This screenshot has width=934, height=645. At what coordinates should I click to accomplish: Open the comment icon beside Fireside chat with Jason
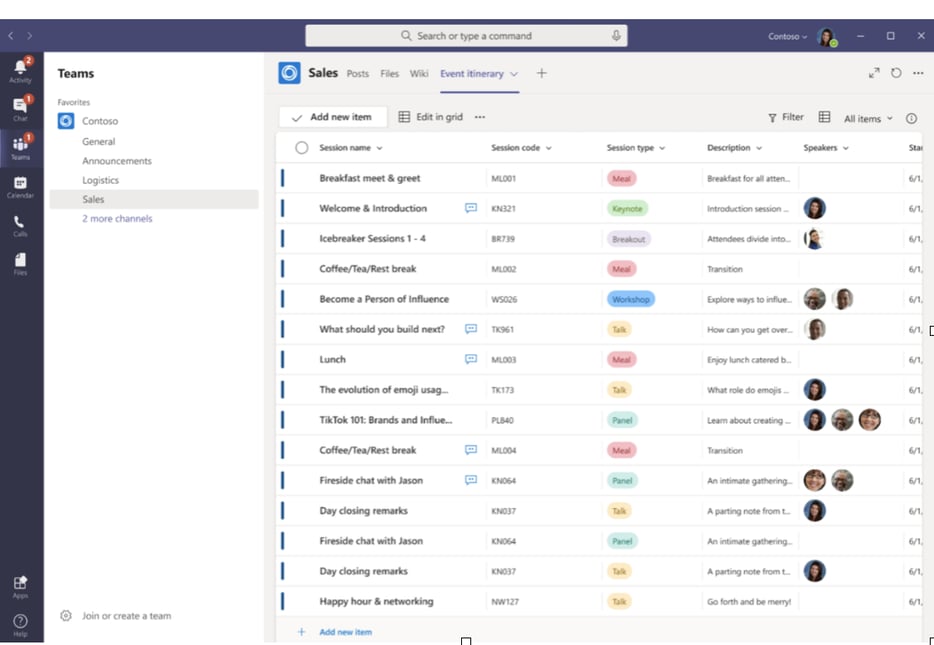tap(471, 481)
